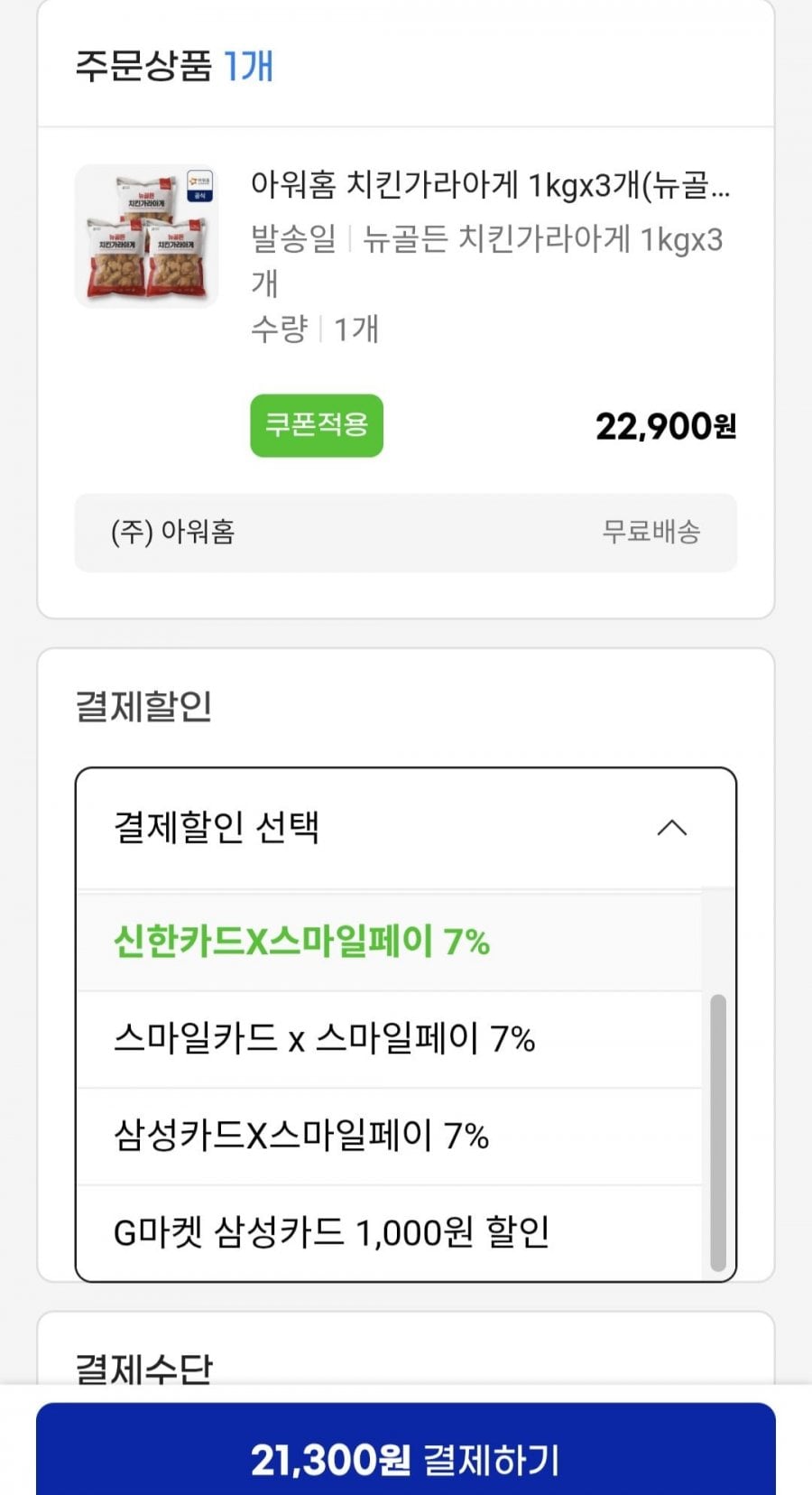Choose 스마일카드 x 스마일페이 7% option
812x1495 pixels.
point(324,1039)
